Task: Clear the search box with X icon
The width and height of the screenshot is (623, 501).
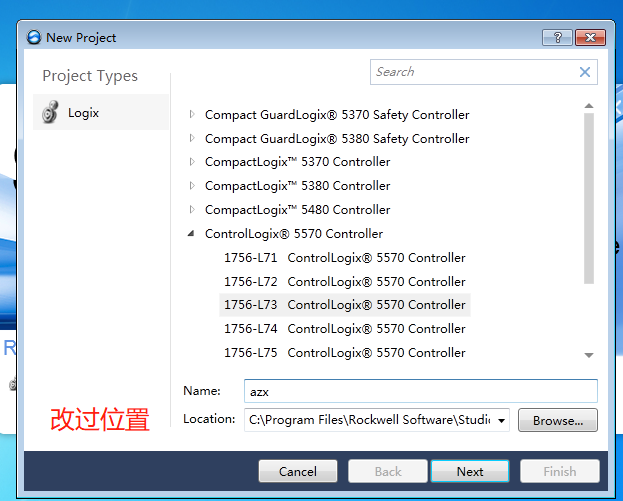Action: (585, 72)
